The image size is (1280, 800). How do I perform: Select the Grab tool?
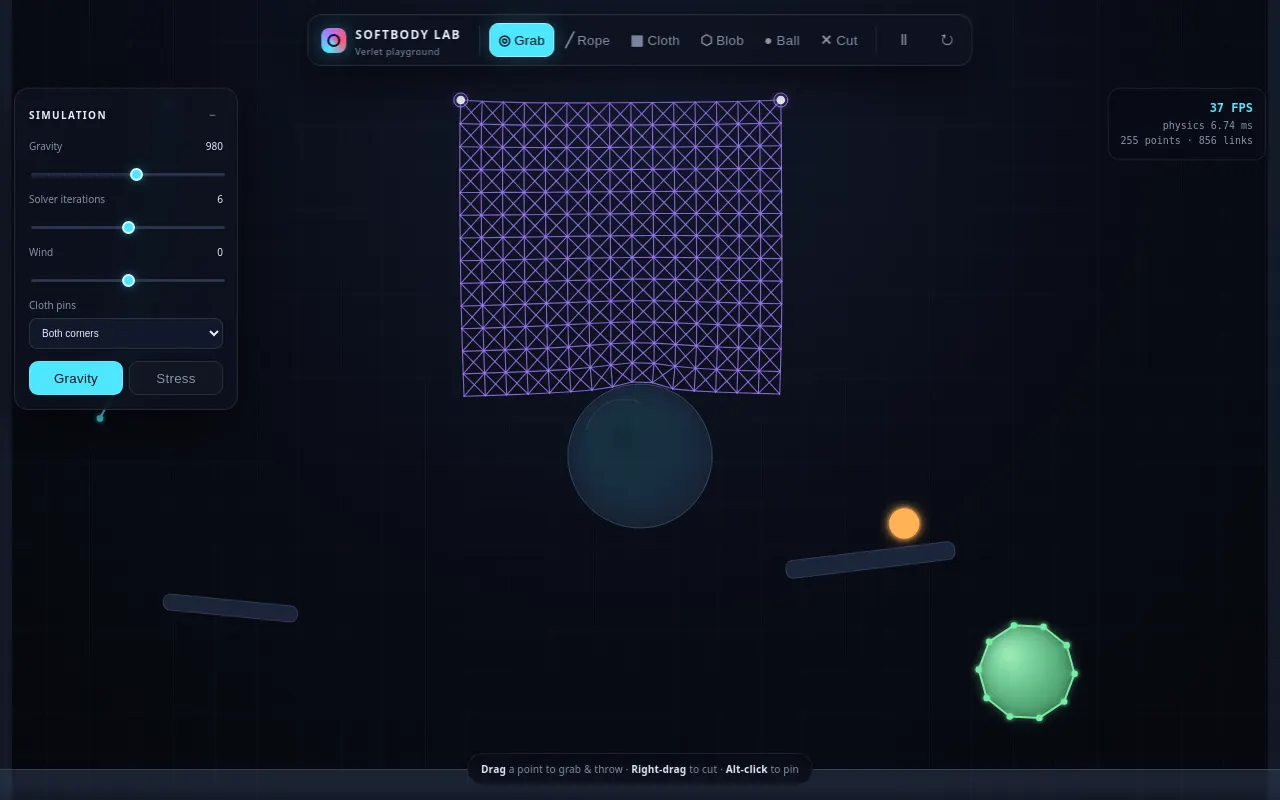(x=521, y=40)
